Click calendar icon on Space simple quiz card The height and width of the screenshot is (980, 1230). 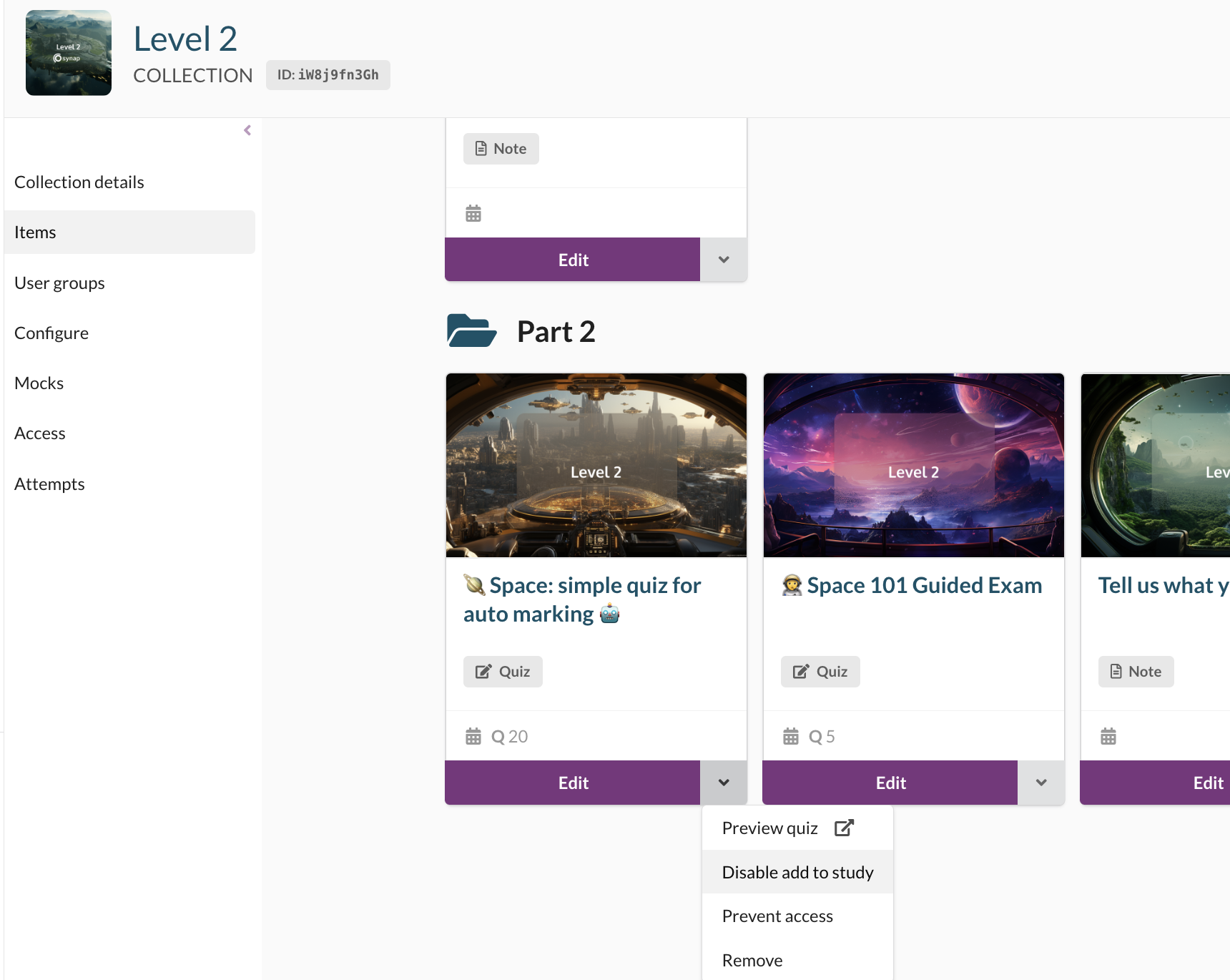tap(473, 736)
